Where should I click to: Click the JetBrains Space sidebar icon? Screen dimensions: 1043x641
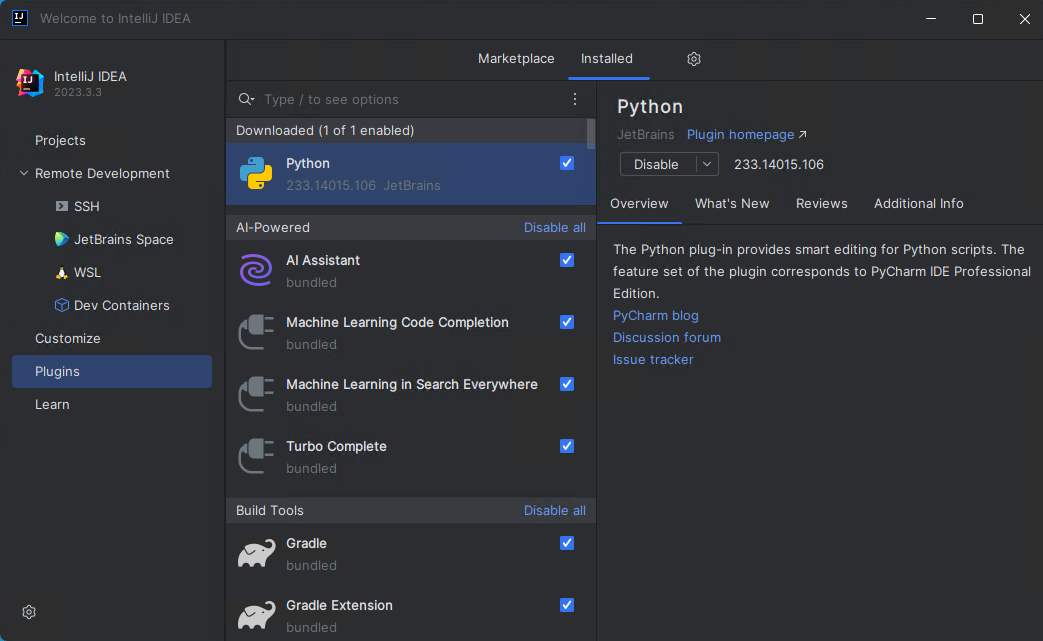60,239
